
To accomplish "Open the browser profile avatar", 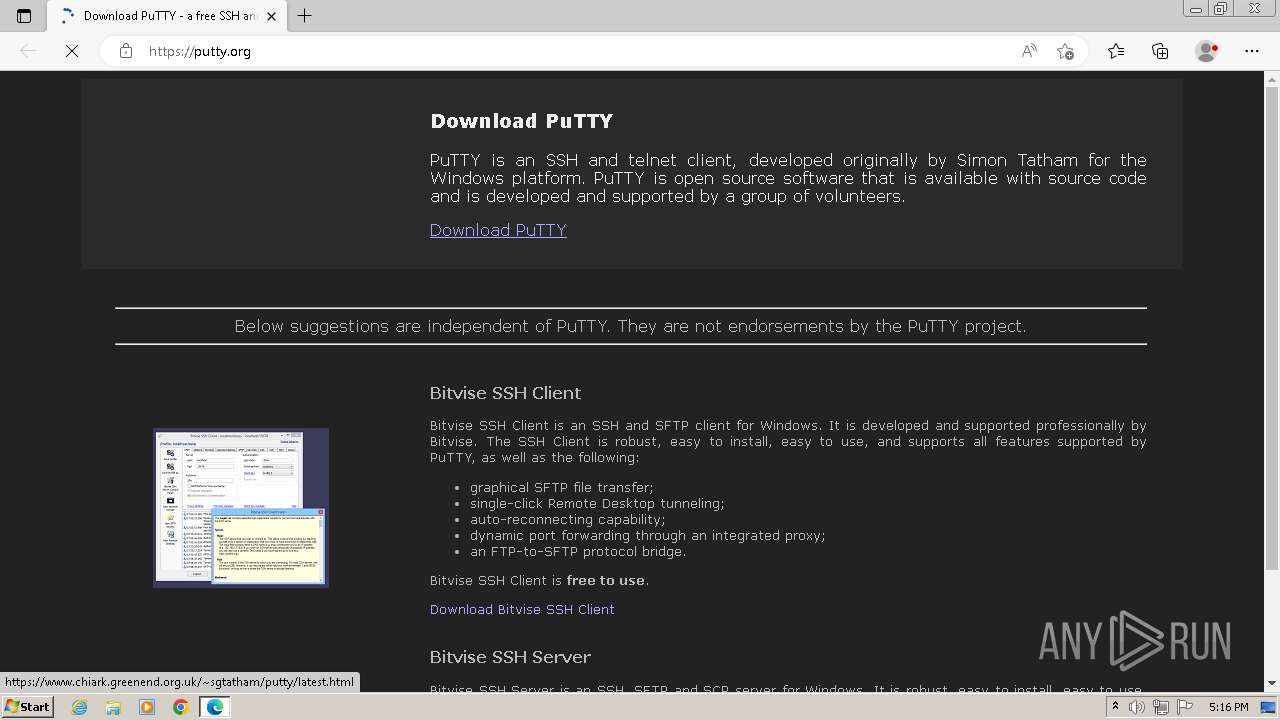I will click(x=1207, y=51).
